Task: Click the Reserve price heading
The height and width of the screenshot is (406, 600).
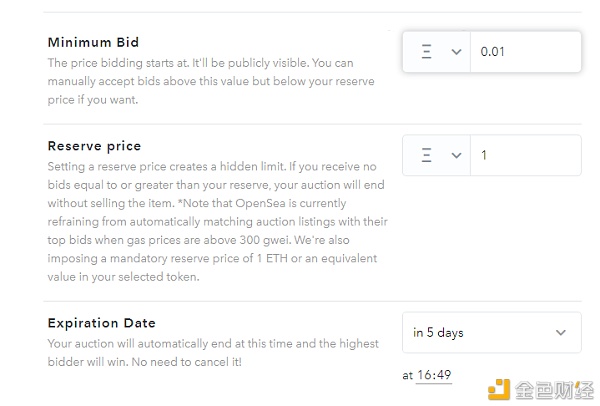Action: [95, 146]
